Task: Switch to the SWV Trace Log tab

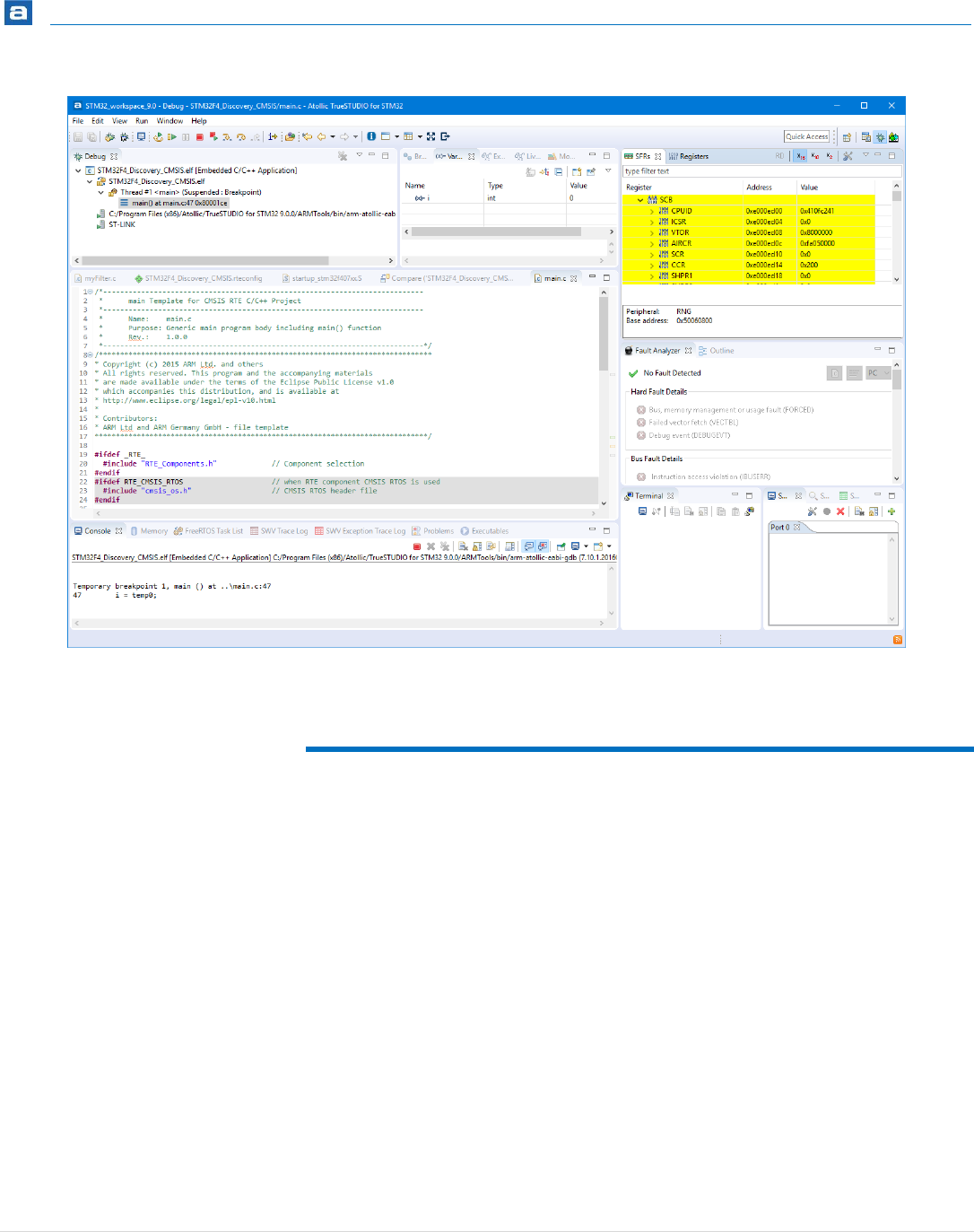Action: point(279,531)
